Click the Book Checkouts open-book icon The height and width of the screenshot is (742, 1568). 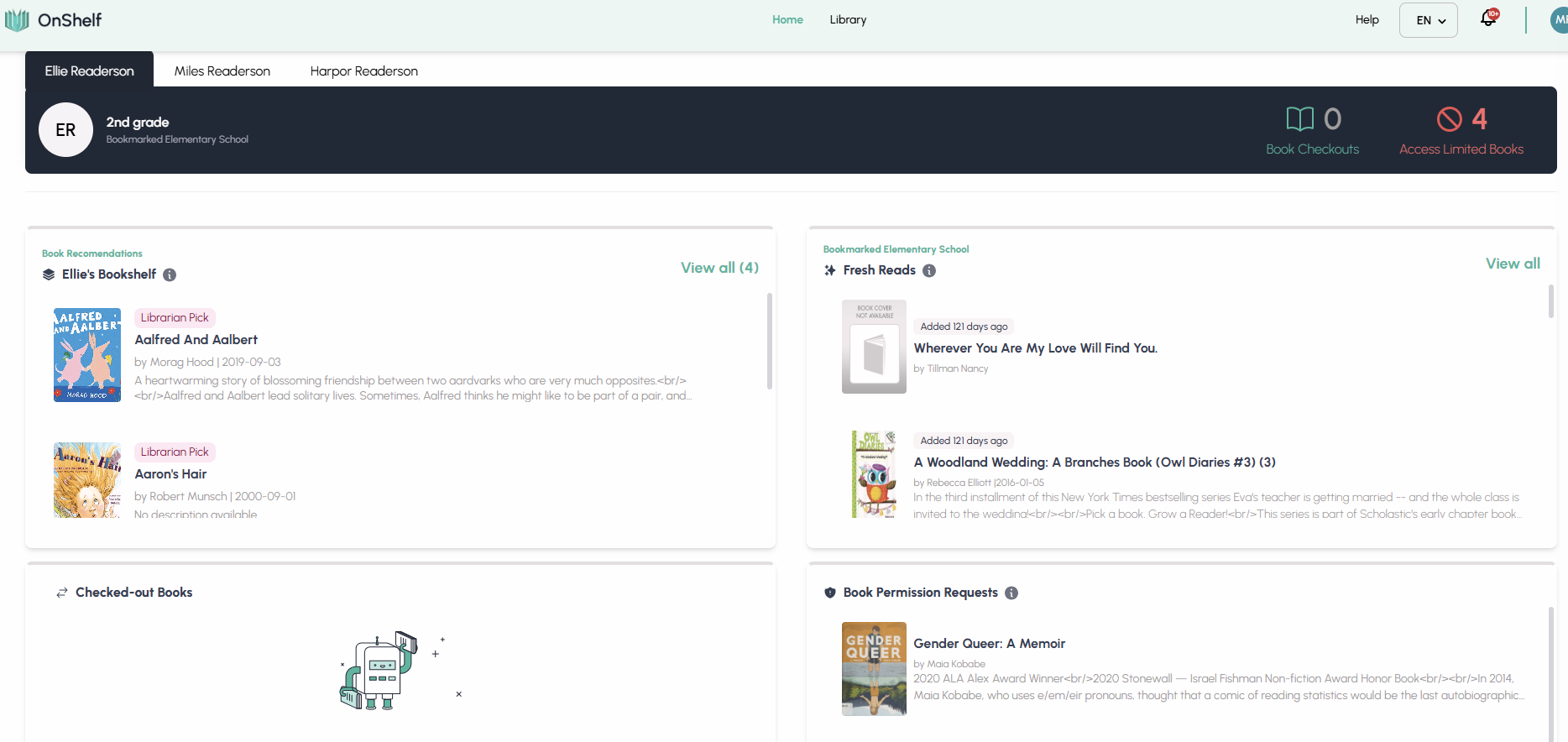tap(1299, 119)
